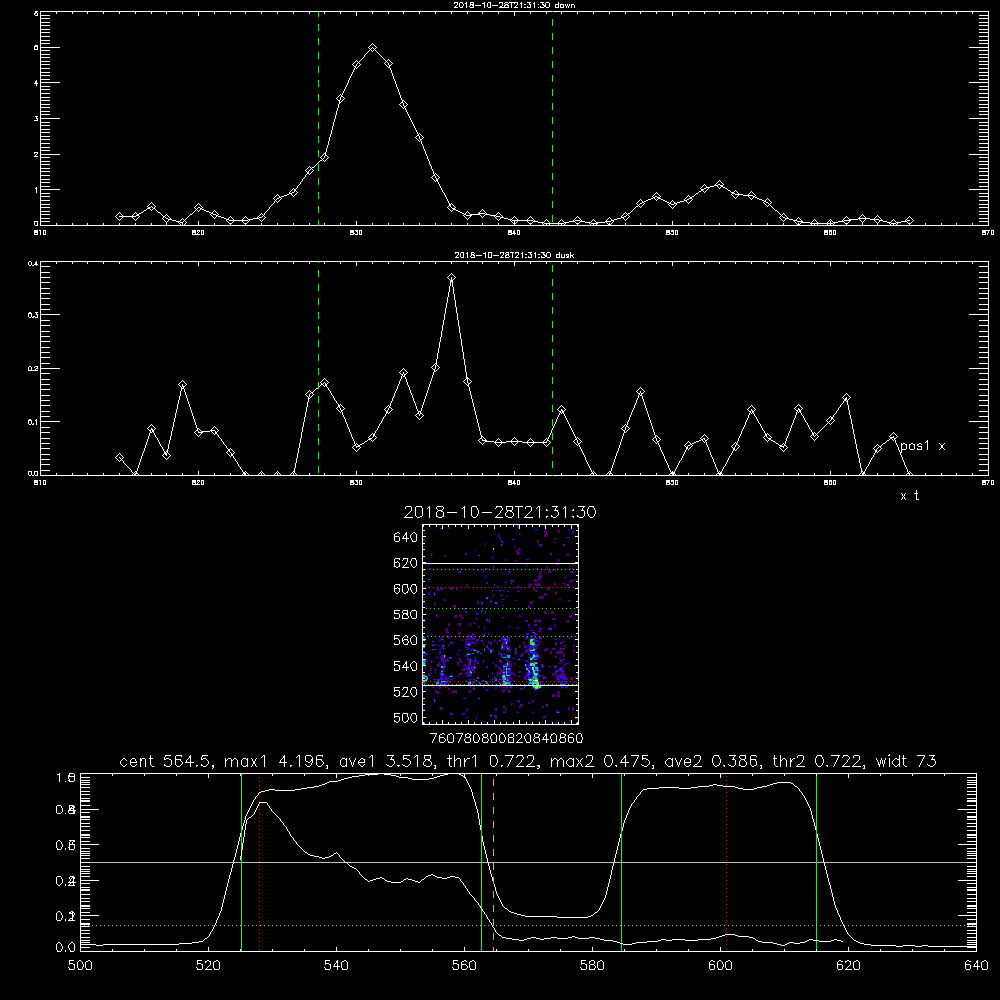Click the orange dashed vertical line in the bottom plot

494,862
